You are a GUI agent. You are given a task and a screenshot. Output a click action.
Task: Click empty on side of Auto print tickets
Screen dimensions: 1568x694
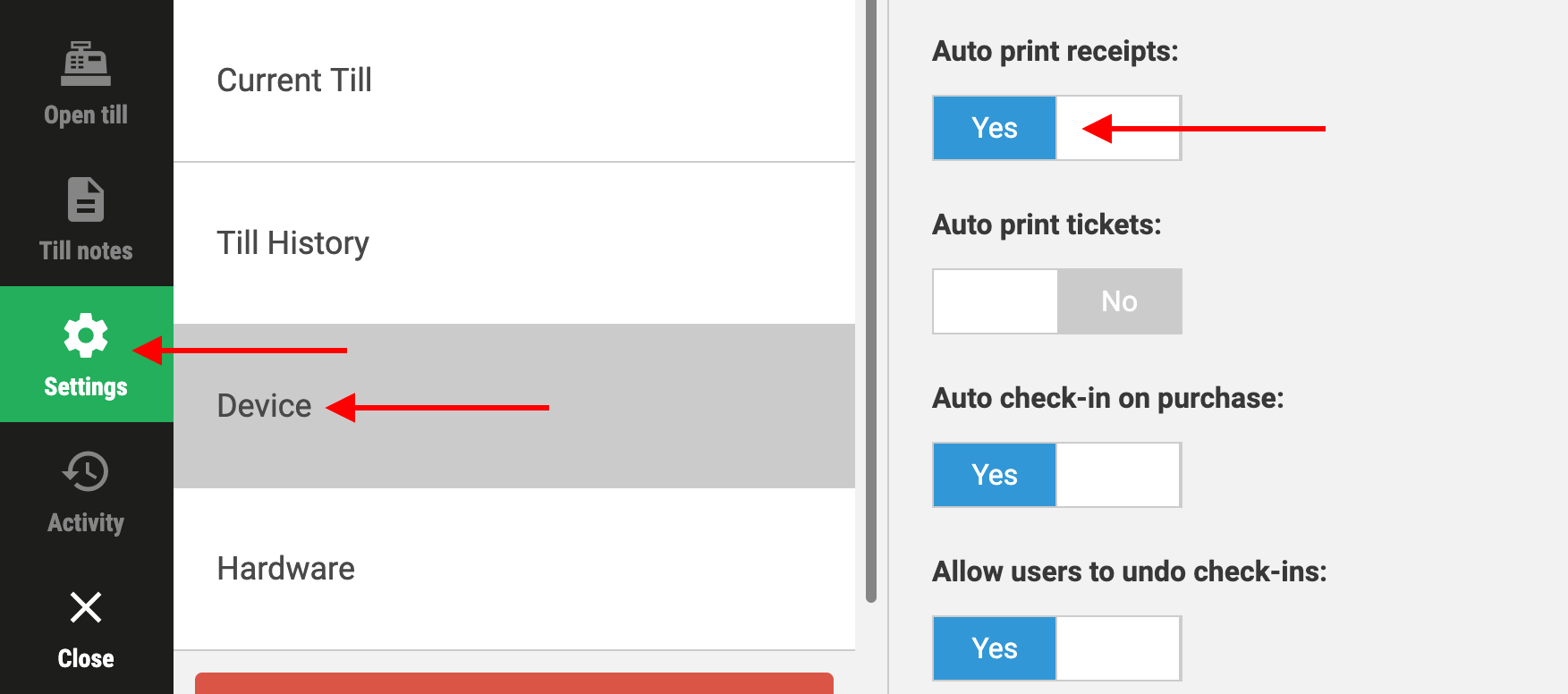click(x=996, y=301)
